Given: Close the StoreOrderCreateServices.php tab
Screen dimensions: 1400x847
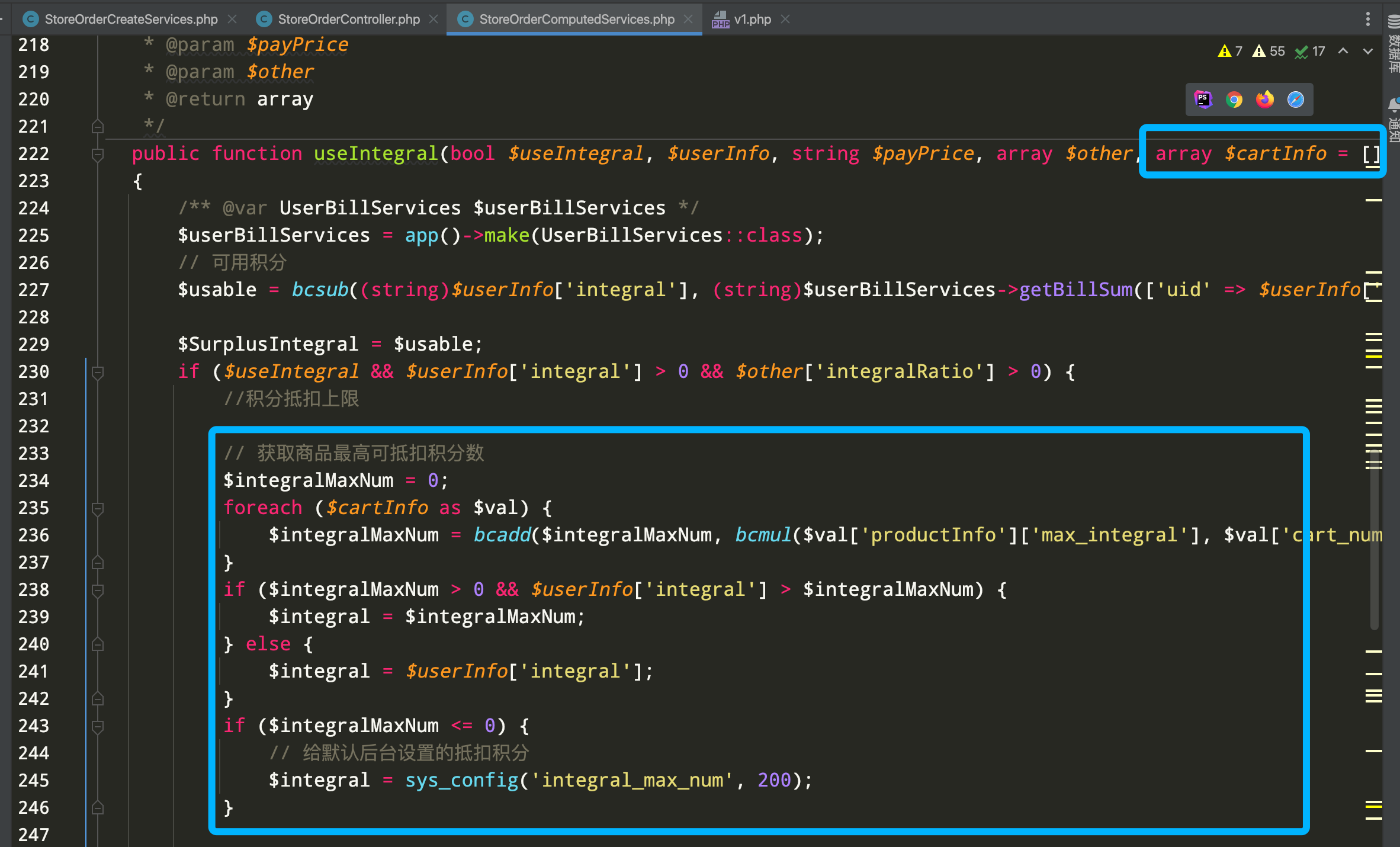Looking at the screenshot, I should 232,19.
